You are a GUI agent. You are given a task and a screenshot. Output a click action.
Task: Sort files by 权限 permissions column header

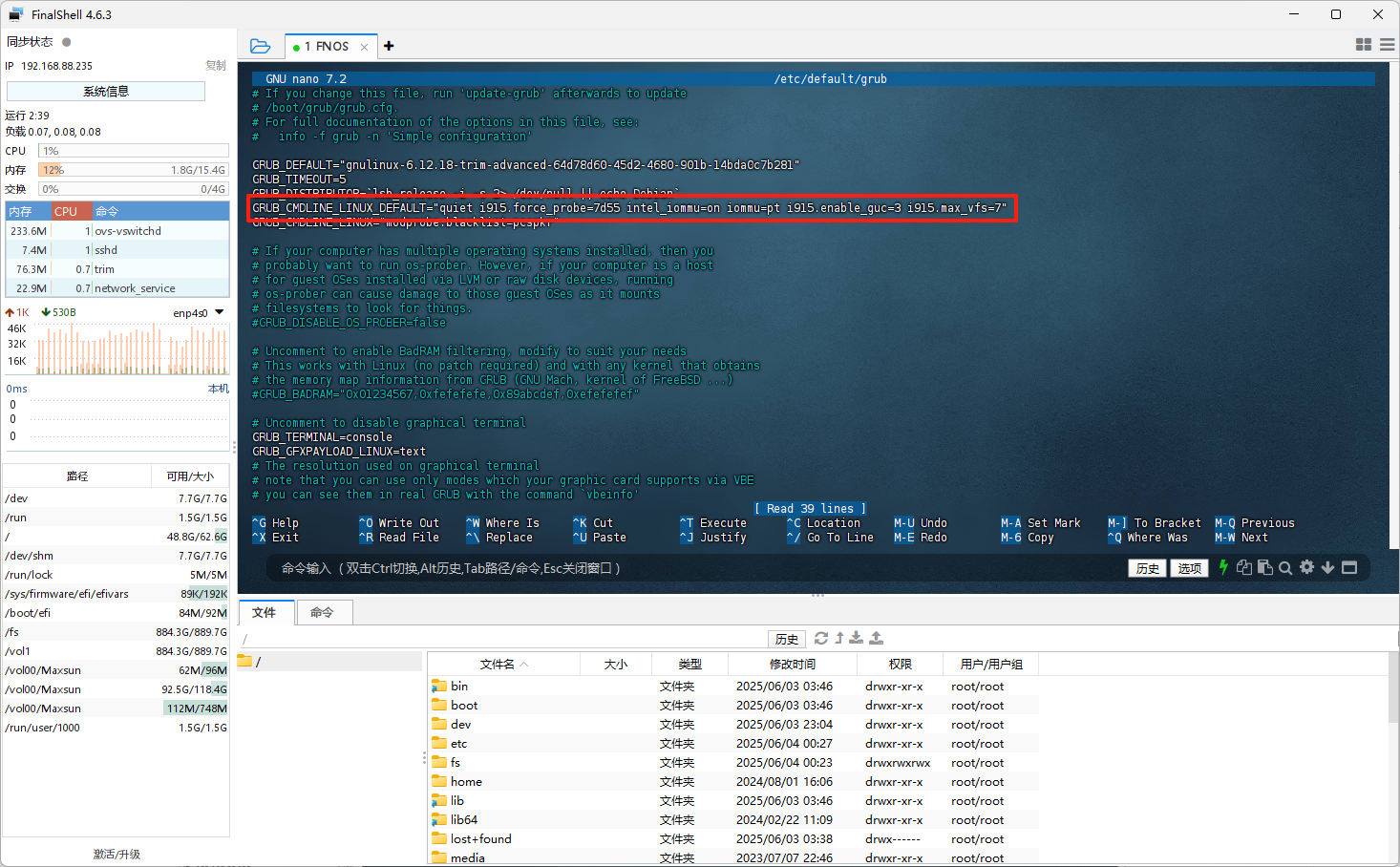pyautogui.click(x=900, y=664)
